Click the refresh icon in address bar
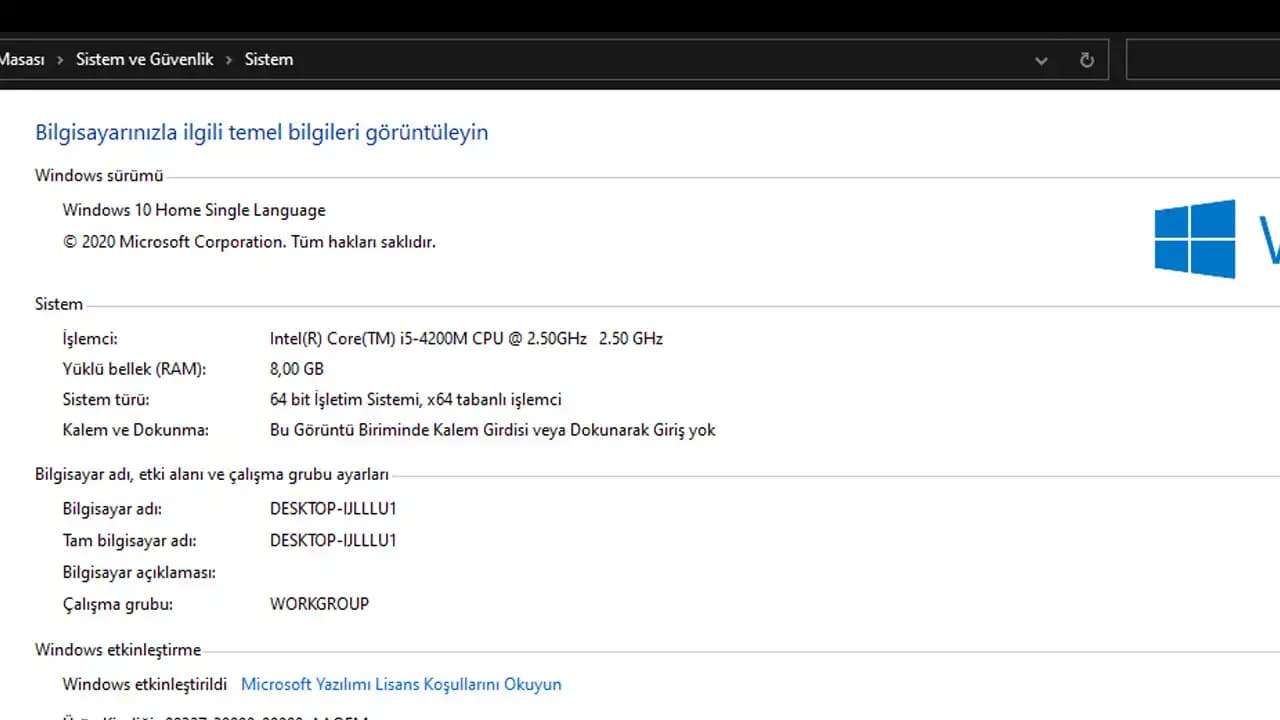The image size is (1280, 720). 1087,60
